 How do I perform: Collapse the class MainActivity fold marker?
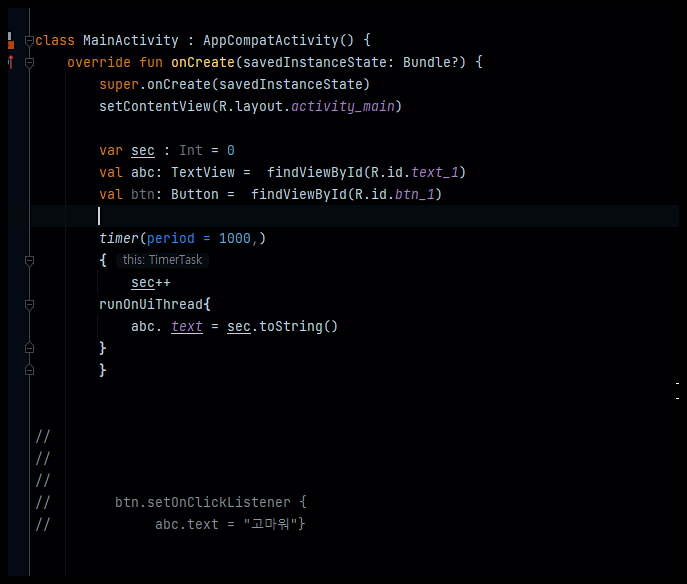[29, 41]
